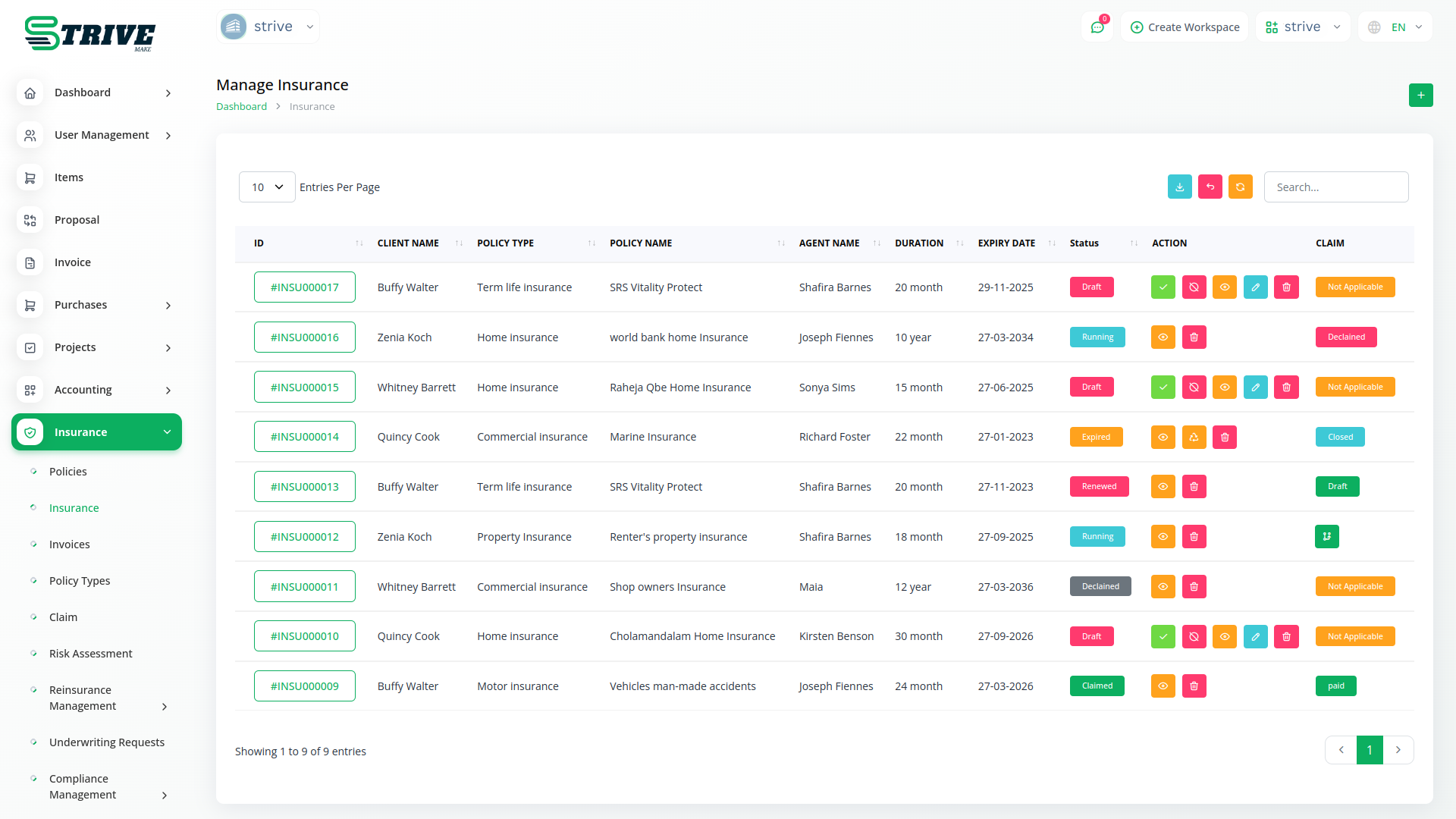Click the green add insurance plus button
1456x819 pixels.
coord(1420,96)
